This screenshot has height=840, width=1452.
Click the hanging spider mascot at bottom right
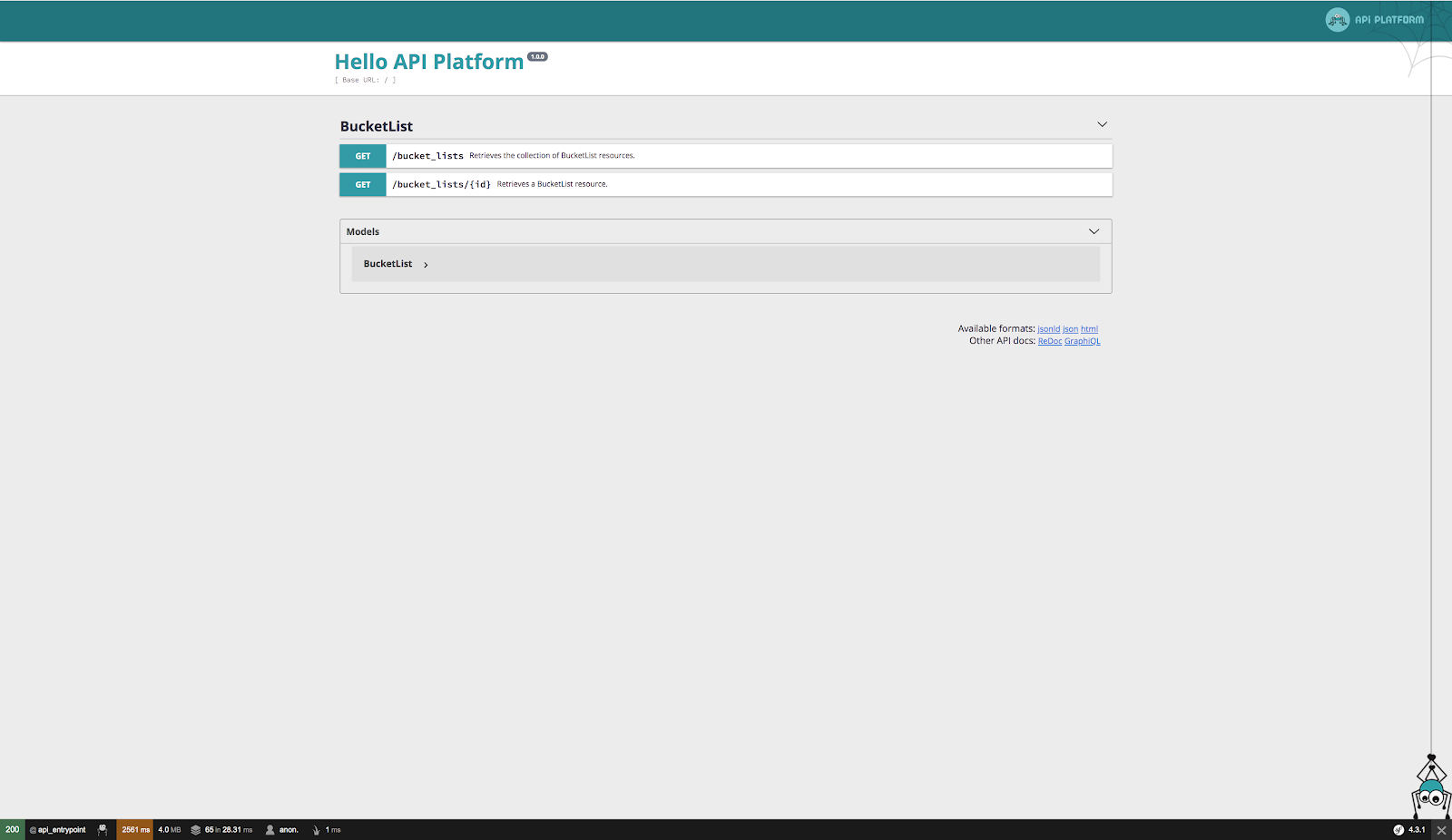click(x=1431, y=786)
